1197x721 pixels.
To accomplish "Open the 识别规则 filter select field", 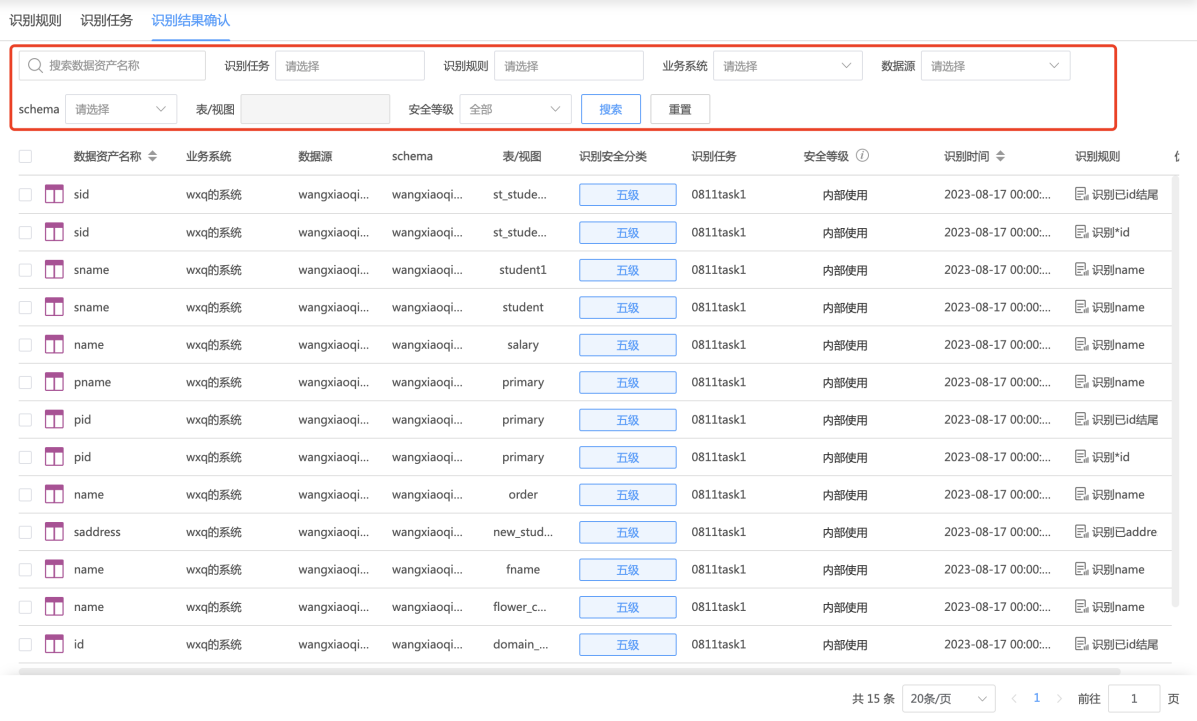I will pyautogui.click(x=569, y=66).
